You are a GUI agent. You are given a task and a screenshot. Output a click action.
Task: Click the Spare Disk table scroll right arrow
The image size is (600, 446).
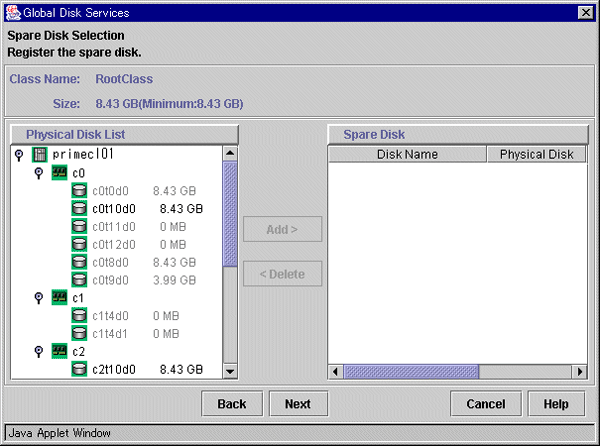tap(579, 371)
